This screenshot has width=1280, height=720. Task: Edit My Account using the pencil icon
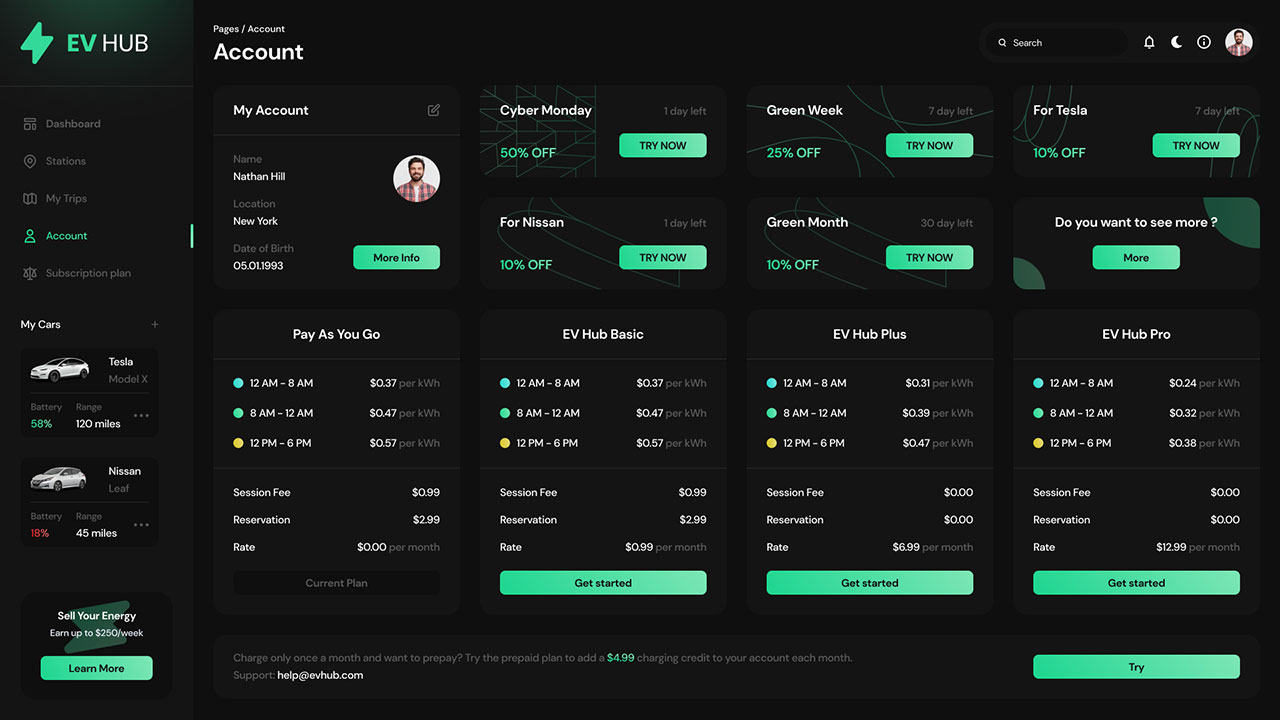[433, 110]
